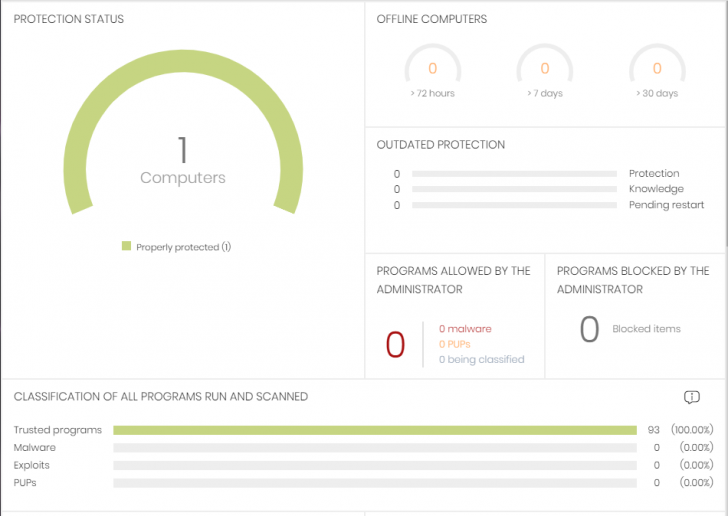Image resolution: width=728 pixels, height=516 pixels.
Task: Click PROGRAMS BLOCKED BY THE ADMINISTRATOR title
Action: (633, 280)
